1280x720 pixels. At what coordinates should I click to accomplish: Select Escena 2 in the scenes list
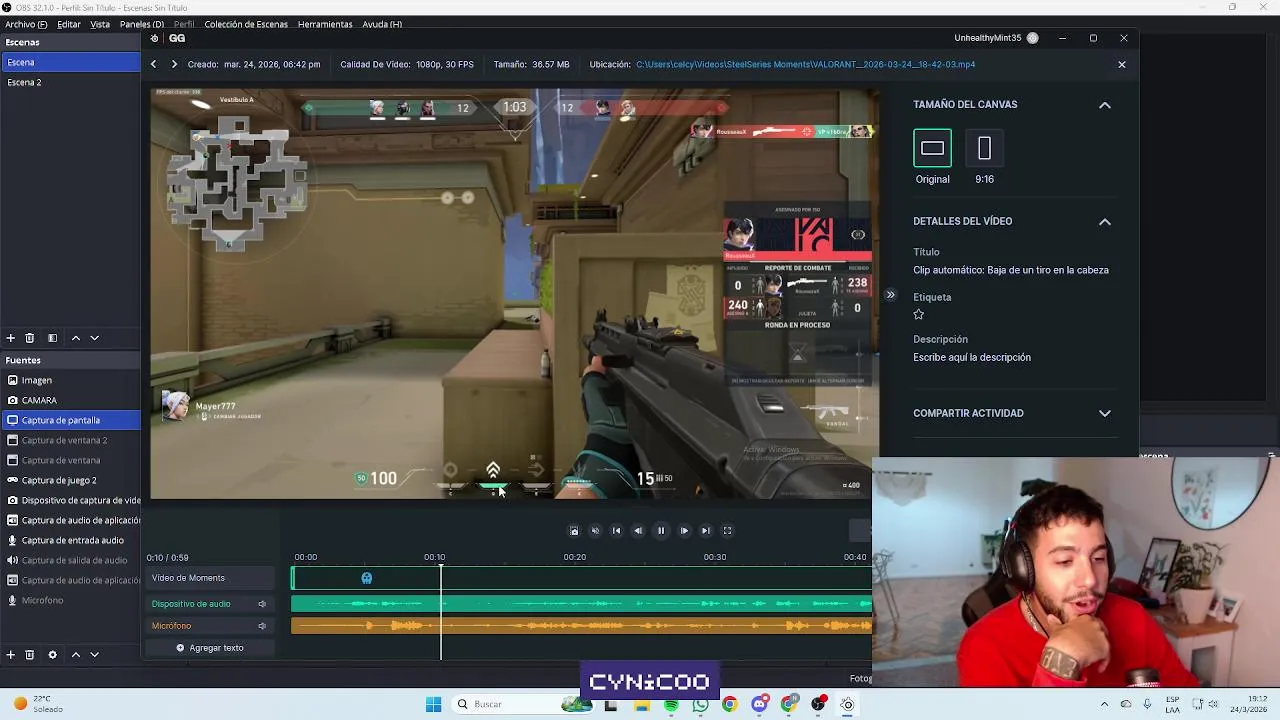(x=70, y=82)
